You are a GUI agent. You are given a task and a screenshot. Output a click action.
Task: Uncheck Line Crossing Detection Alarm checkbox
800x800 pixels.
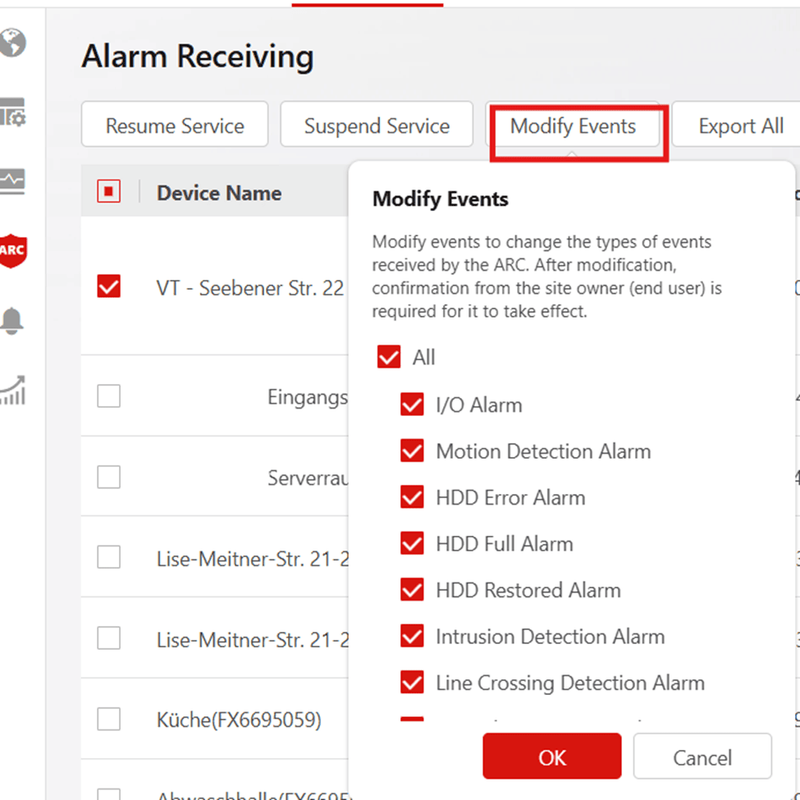(412, 682)
